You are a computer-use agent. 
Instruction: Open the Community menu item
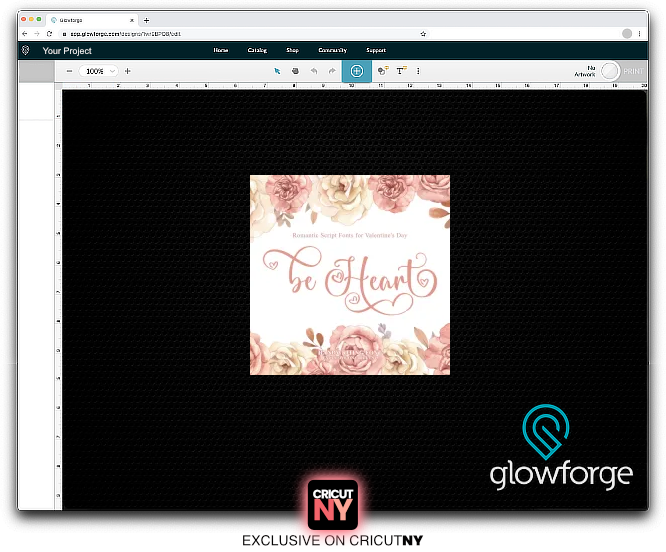(x=333, y=50)
